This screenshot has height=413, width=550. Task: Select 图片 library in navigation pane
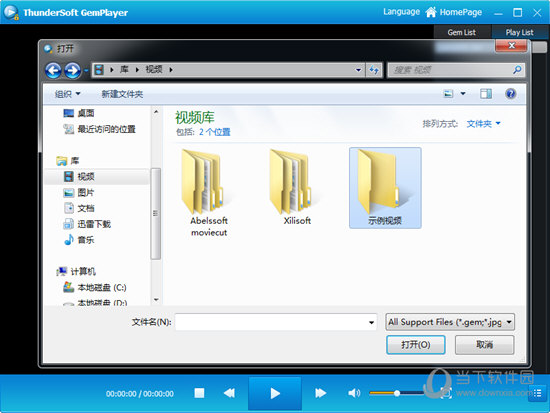(x=79, y=193)
